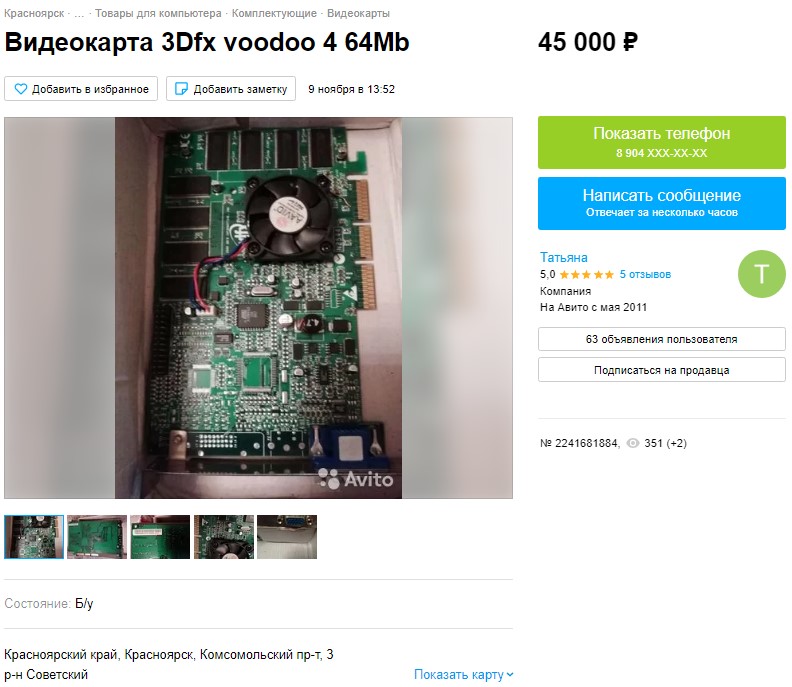Image resolution: width=792 pixels, height=687 pixels.
Task: Select the third photo thumbnail with sticker
Action: (x=160, y=537)
